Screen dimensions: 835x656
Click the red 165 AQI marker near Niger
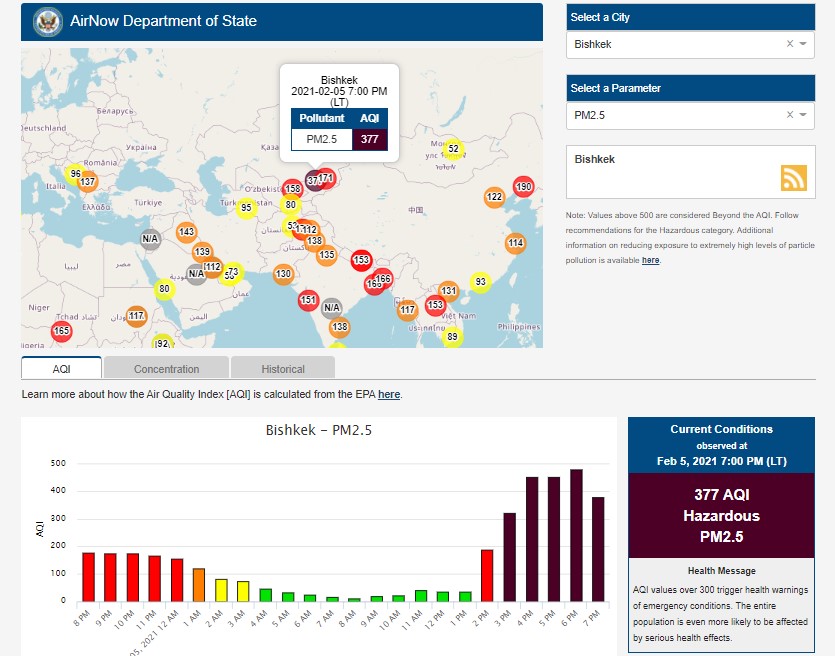point(62,330)
